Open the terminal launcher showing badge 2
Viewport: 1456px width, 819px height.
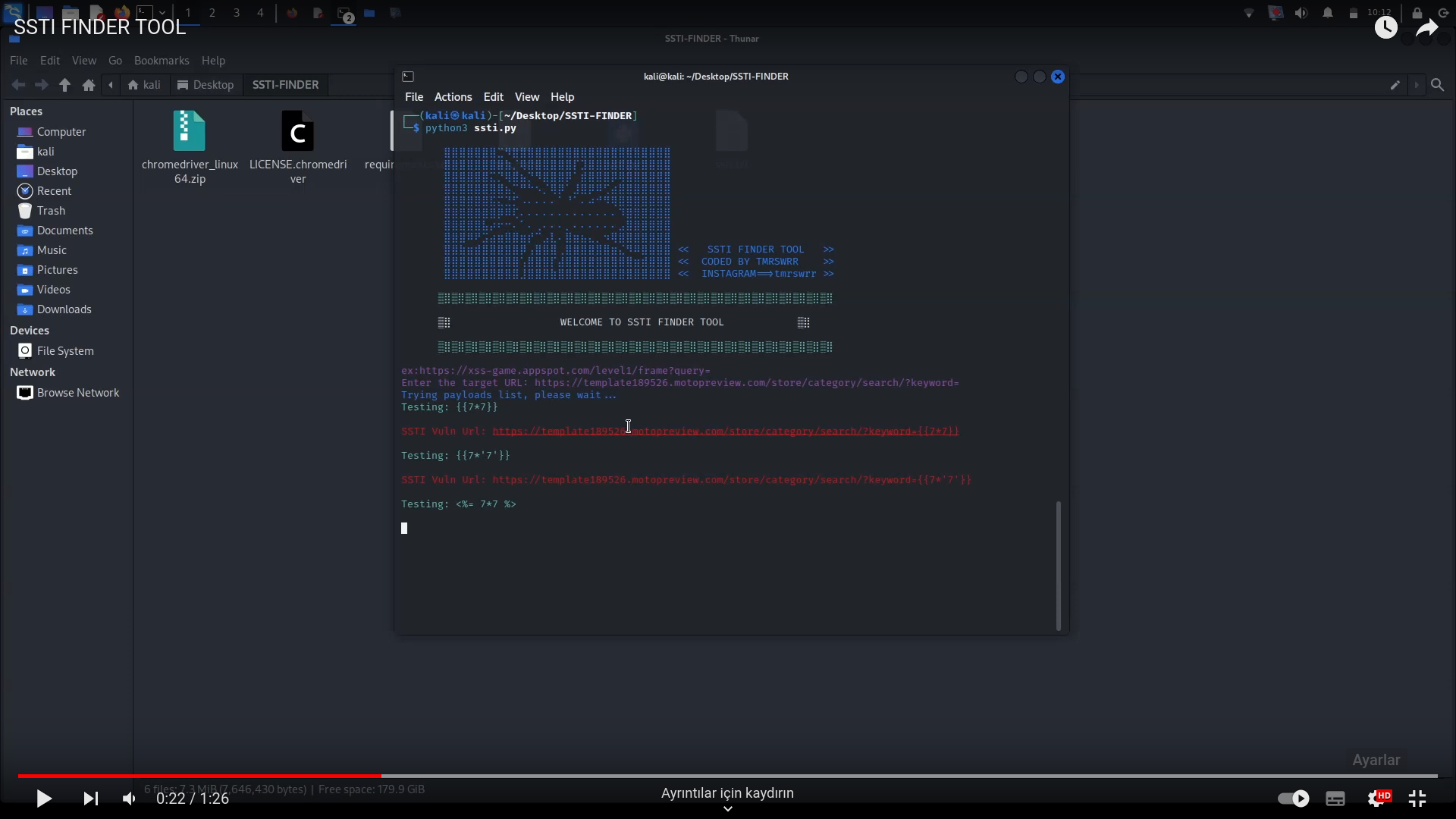[344, 13]
